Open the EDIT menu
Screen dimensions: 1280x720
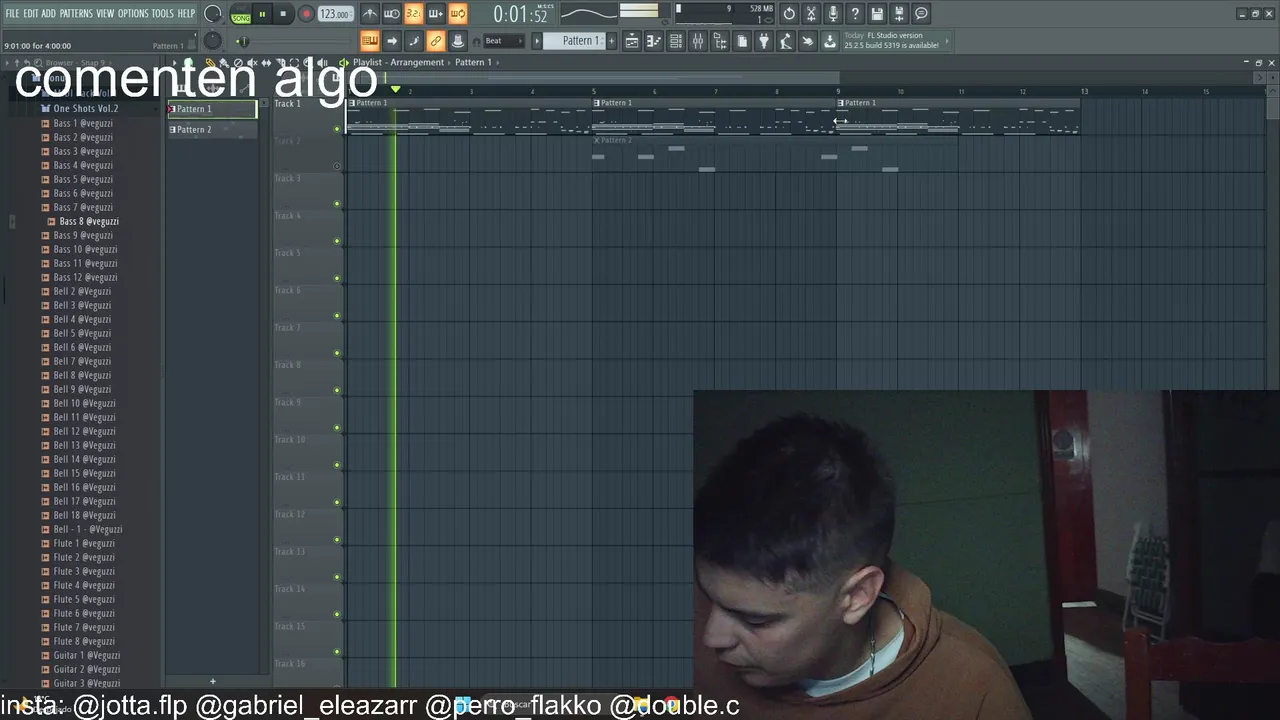[31, 14]
